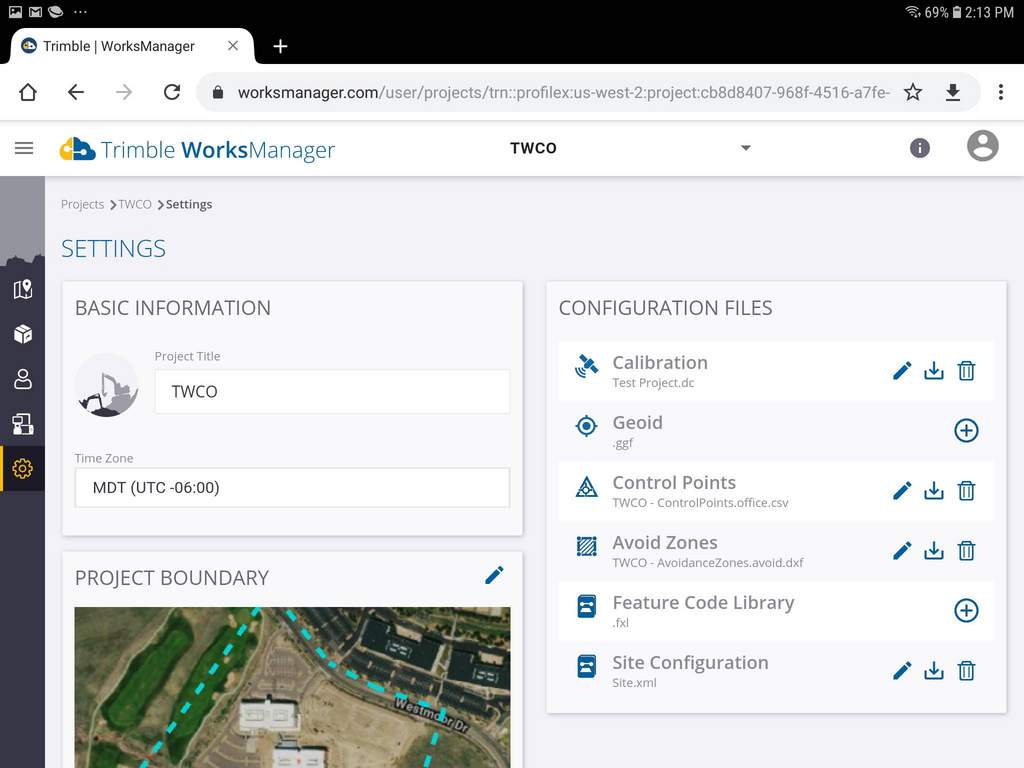Screen dimensions: 1024x768
Task: Add a Geoid file
Action: point(966,430)
